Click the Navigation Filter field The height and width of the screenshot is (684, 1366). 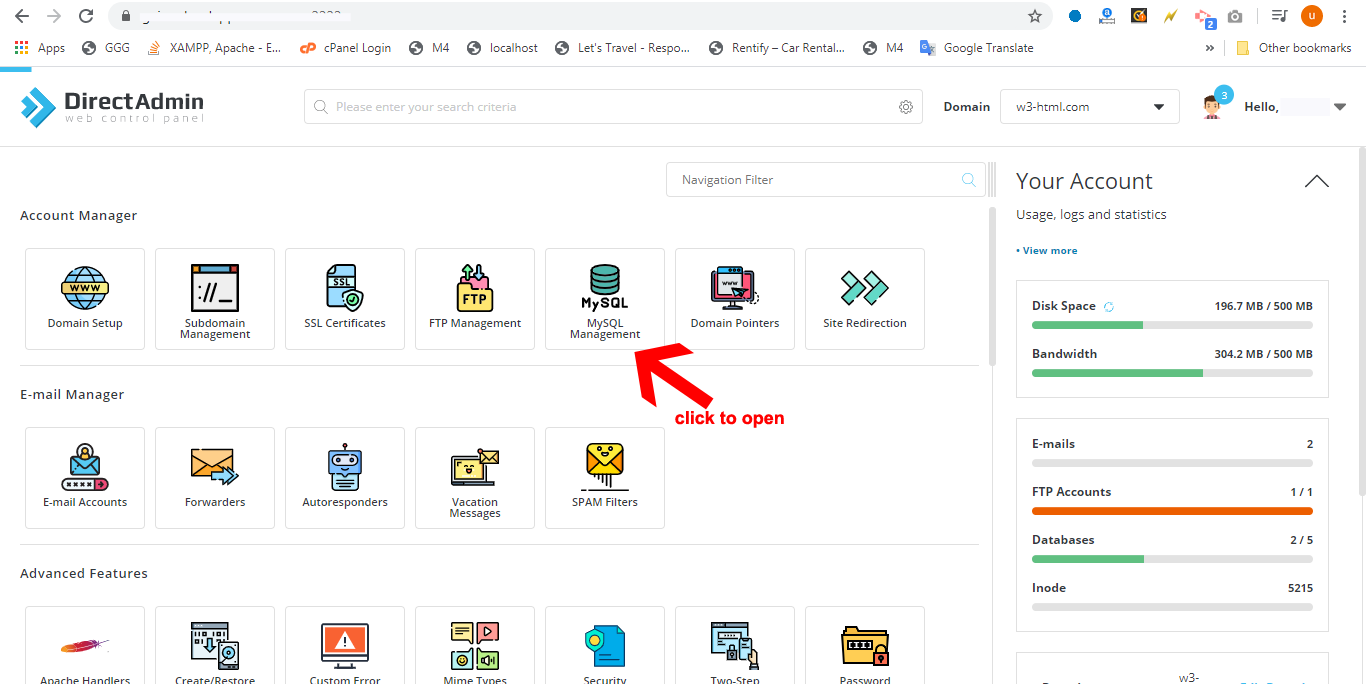[x=815, y=180]
